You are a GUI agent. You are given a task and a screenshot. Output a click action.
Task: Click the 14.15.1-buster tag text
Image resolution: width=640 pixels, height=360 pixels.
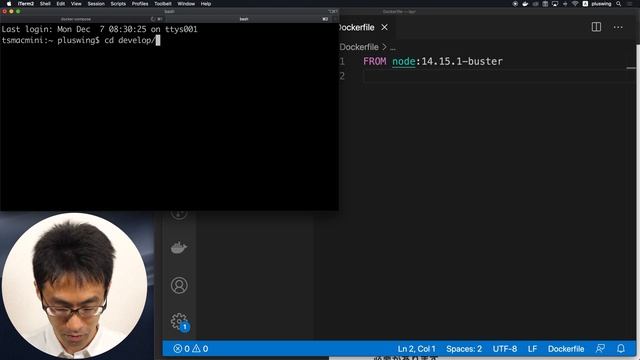coord(462,61)
